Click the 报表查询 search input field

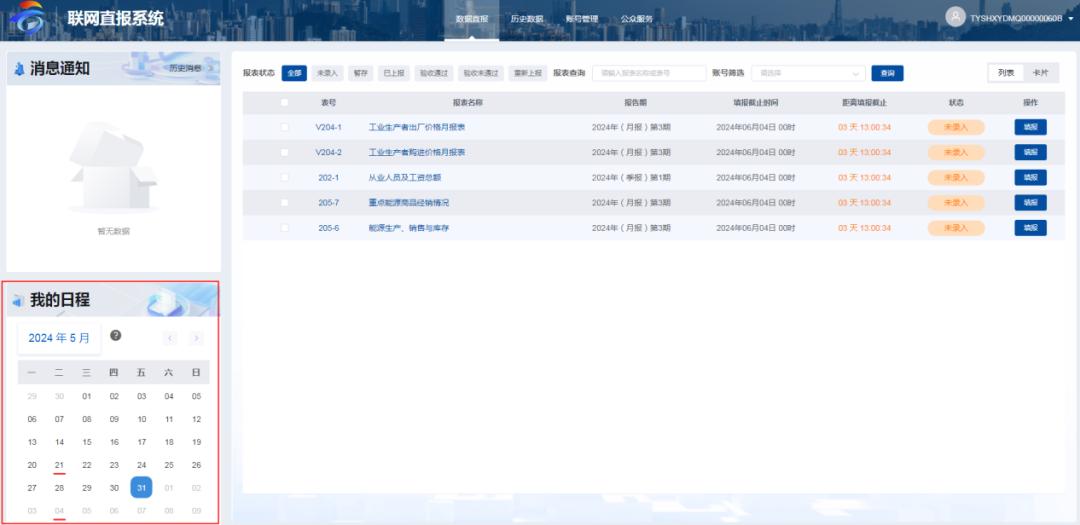[x=650, y=73]
